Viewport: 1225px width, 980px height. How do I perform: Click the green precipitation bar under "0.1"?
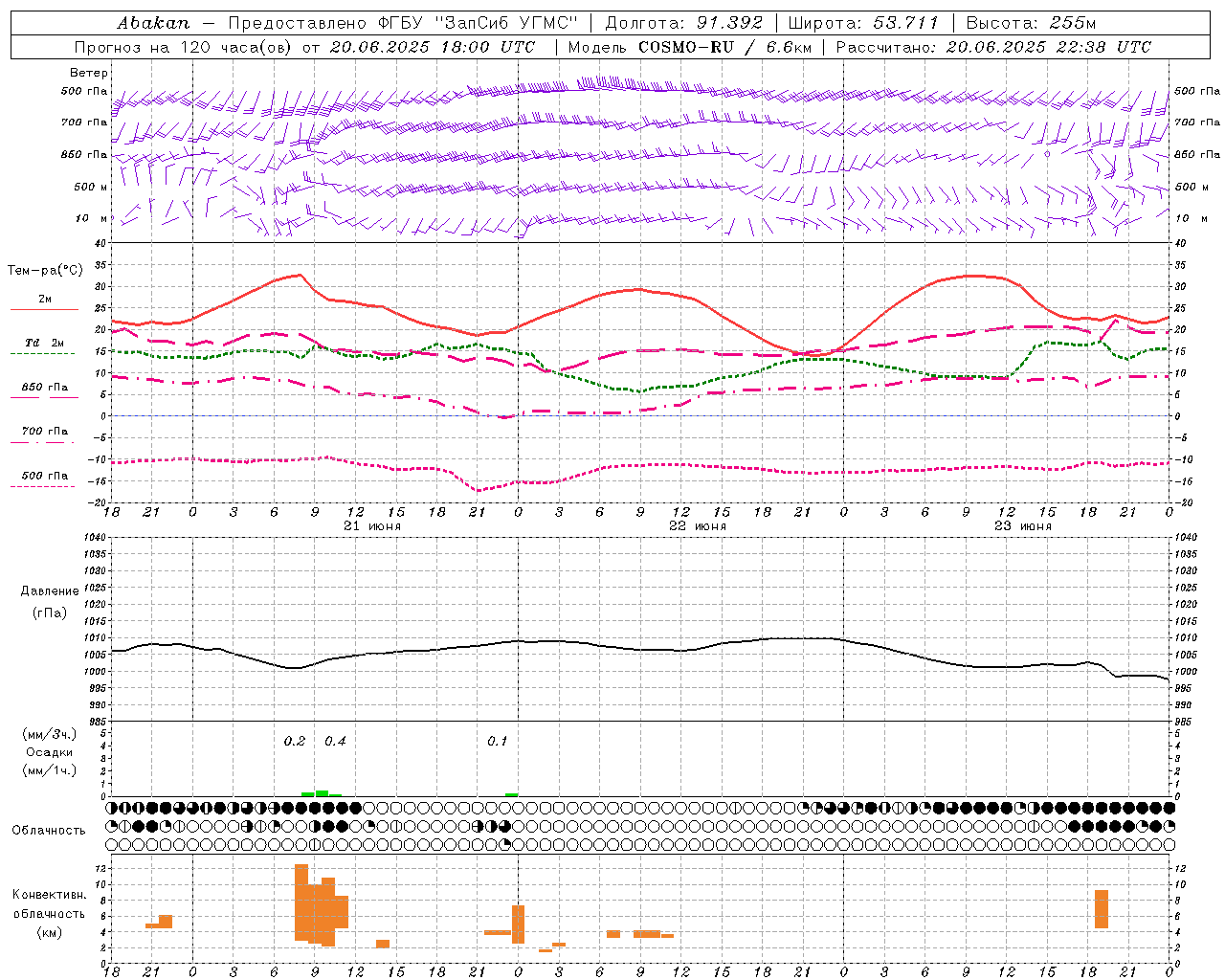(x=512, y=794)
